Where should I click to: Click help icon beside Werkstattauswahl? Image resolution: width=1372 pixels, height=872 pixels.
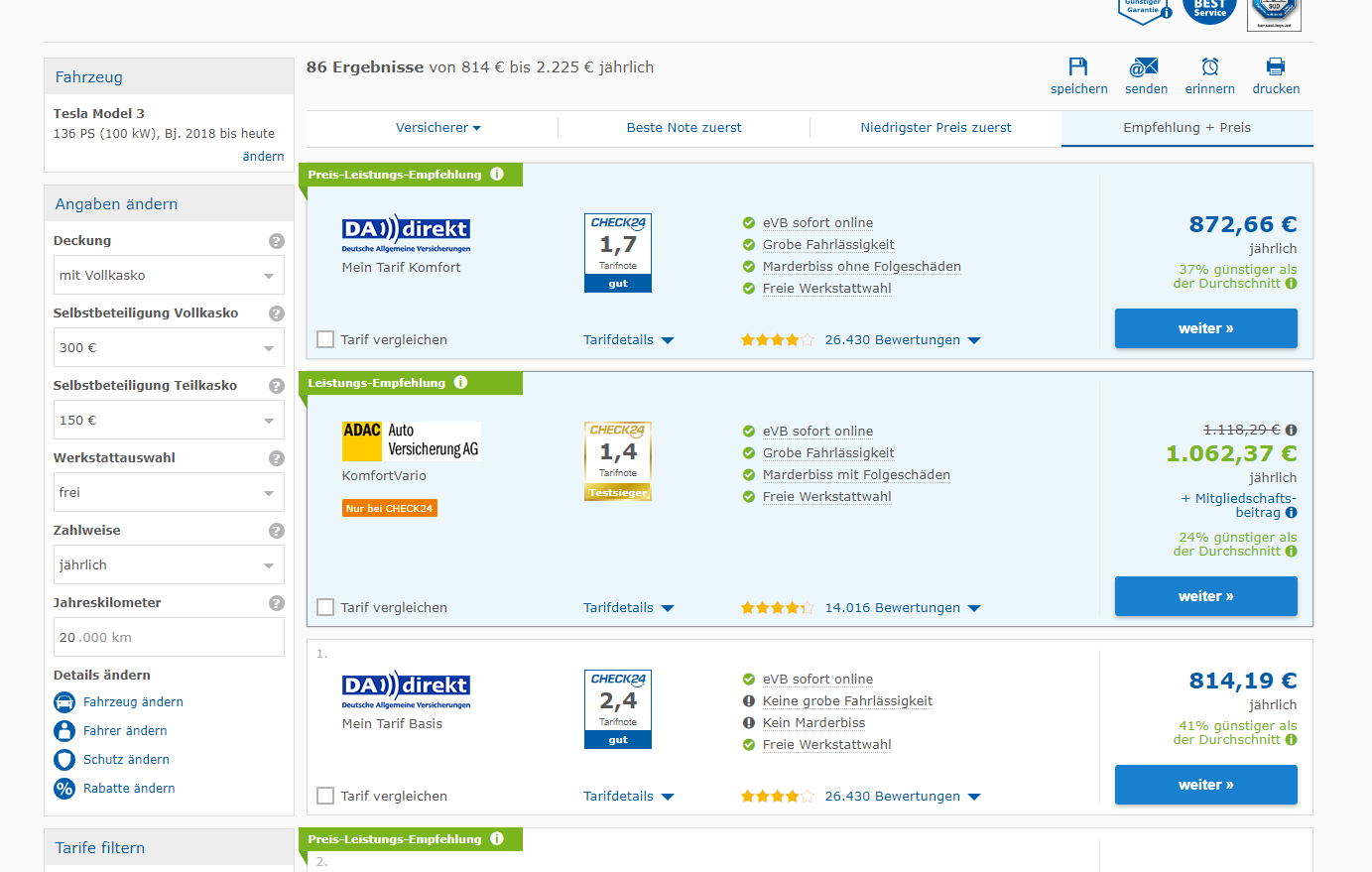pos(277,458)
